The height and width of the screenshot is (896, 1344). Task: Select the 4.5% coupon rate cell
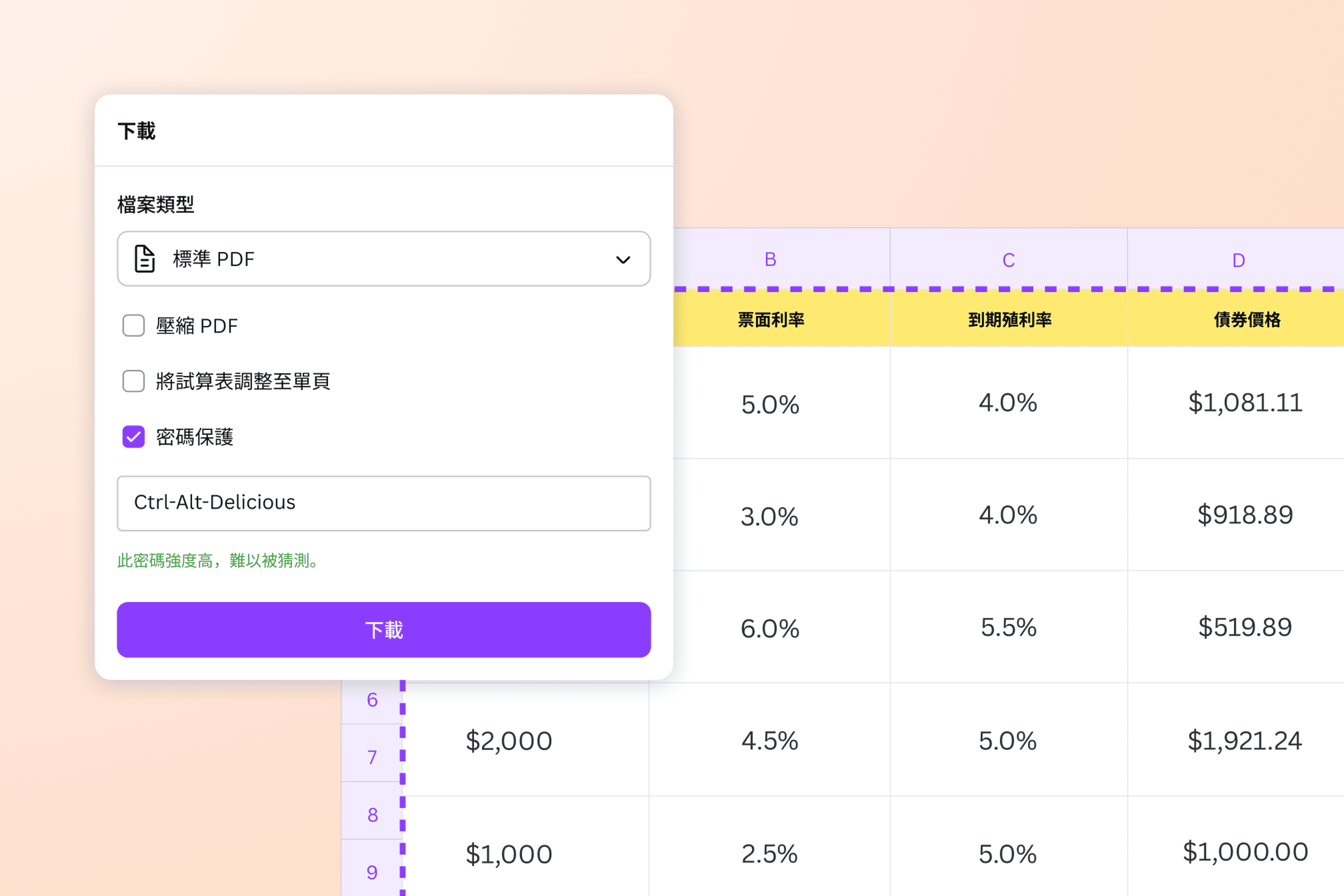click(770, 740)
